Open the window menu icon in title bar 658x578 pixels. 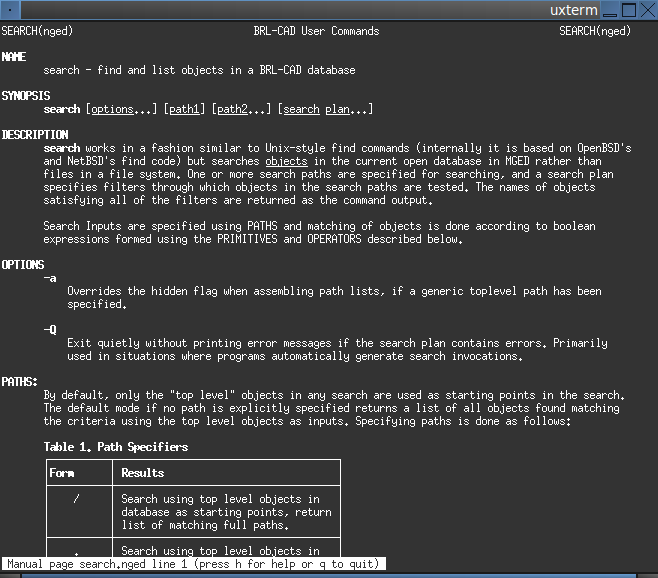tap(9, 10)
